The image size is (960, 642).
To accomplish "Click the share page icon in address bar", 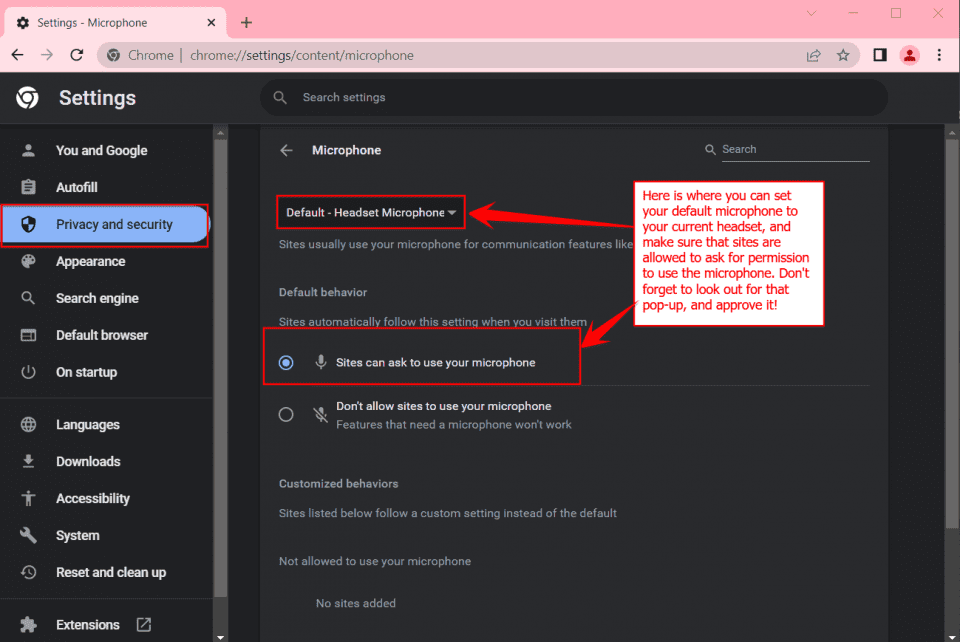I will click(x=814, y=55).
